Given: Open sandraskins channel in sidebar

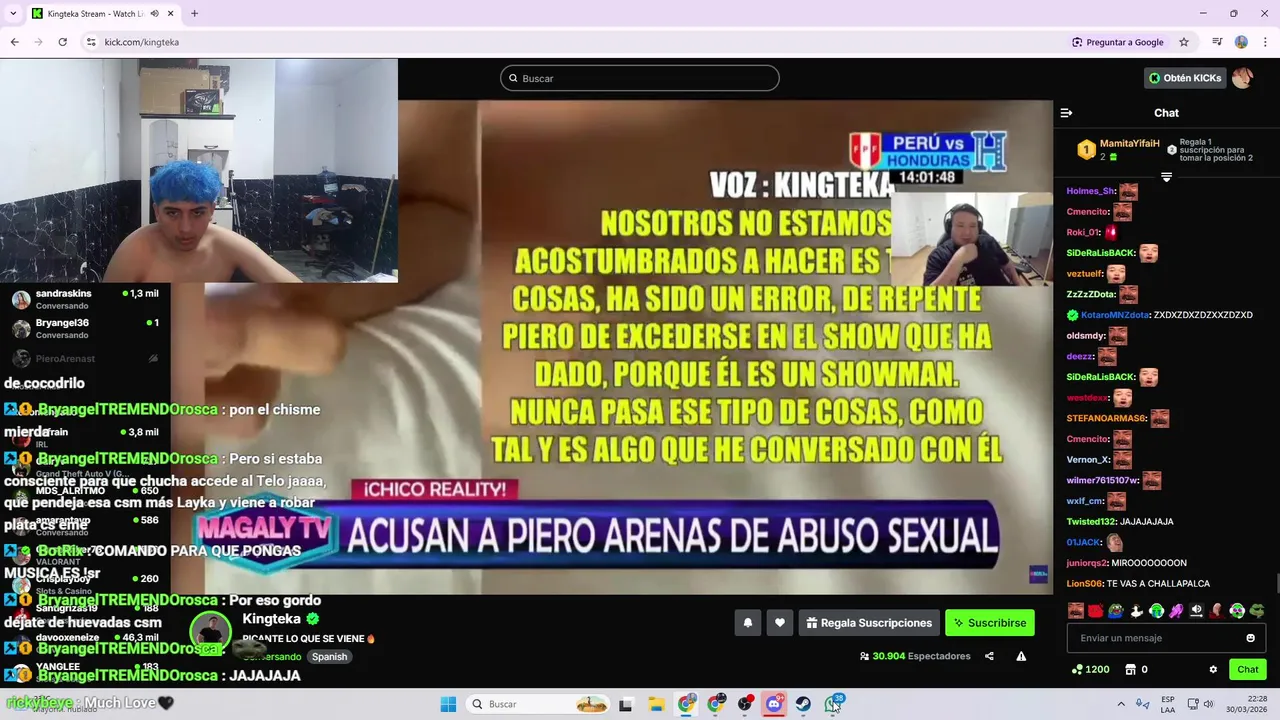Looking at the screenshot, I should coord(85,299).
